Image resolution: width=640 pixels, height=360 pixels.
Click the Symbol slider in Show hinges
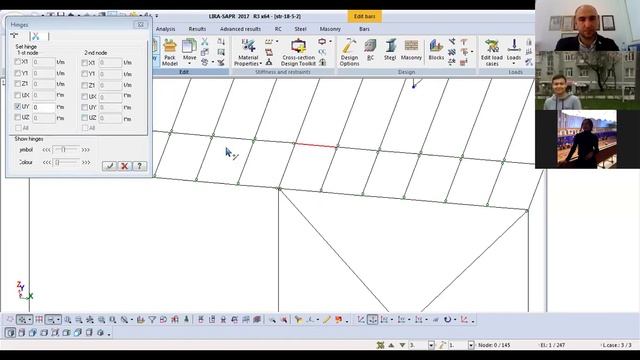pos(66,150)
